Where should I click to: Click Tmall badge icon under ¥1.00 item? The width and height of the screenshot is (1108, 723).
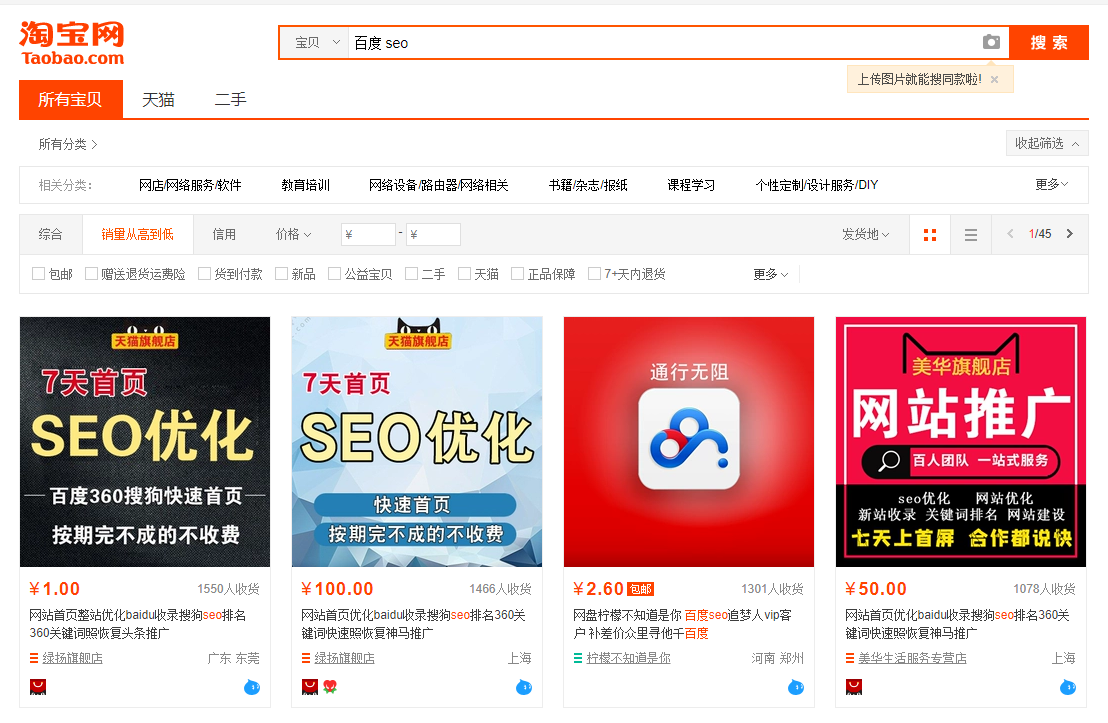click(37, 686)
